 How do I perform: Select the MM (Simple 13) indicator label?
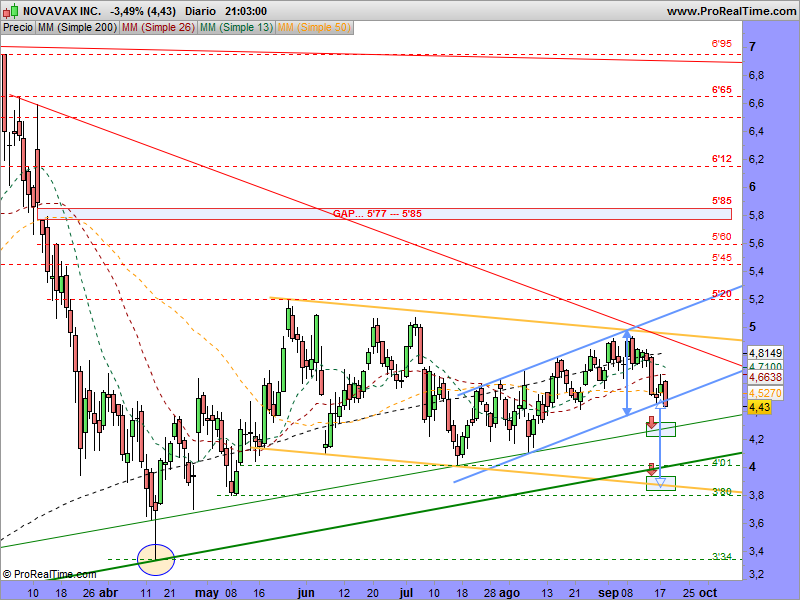tap(236, 27)
